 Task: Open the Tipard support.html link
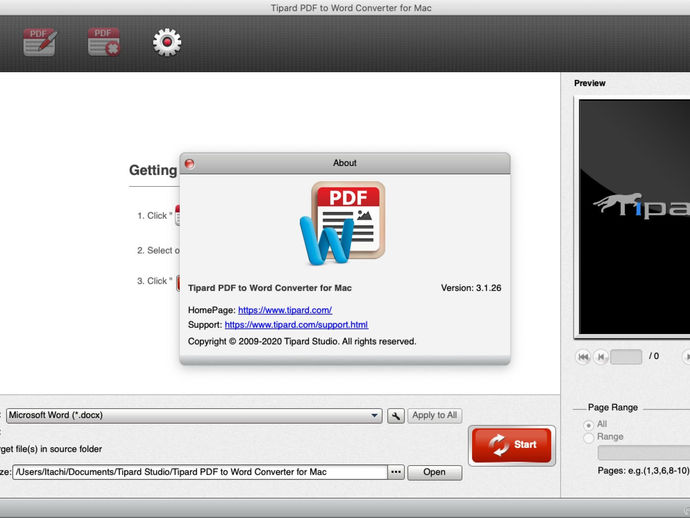[x=296, y=325]
